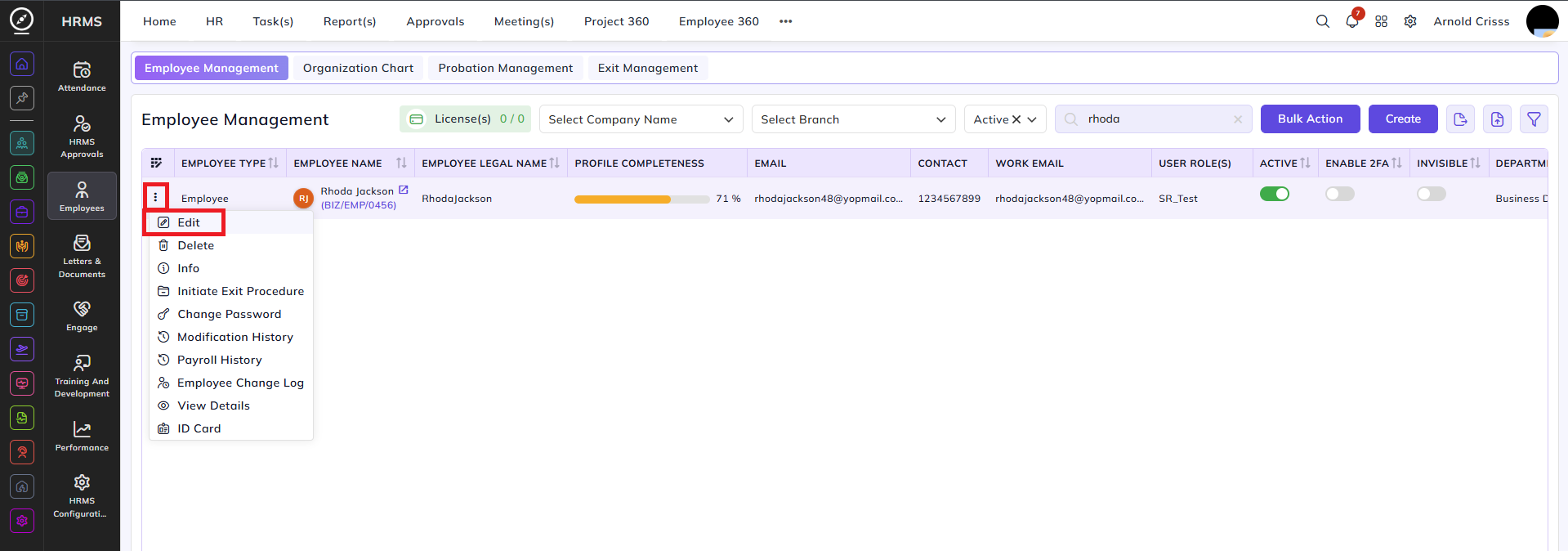Open ID Card option
The height and width of the screenshot is (551, 1568).
pyautogui.click(x=231, y=428)
